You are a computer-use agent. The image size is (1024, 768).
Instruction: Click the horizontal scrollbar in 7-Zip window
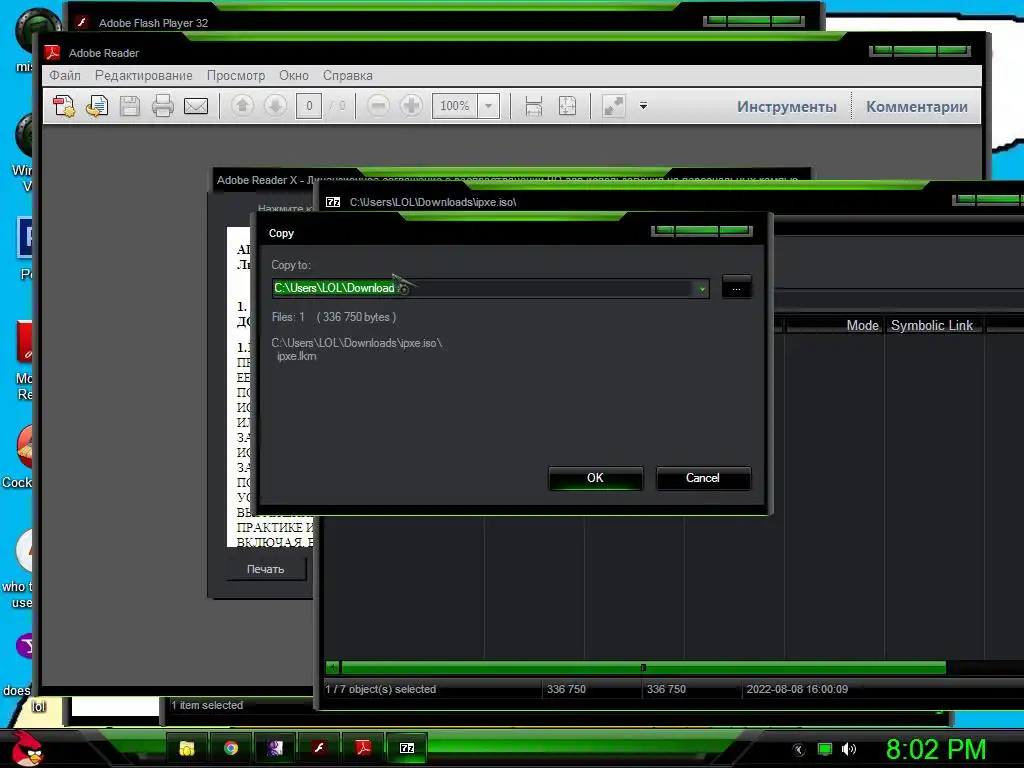(x=643, y=667)
